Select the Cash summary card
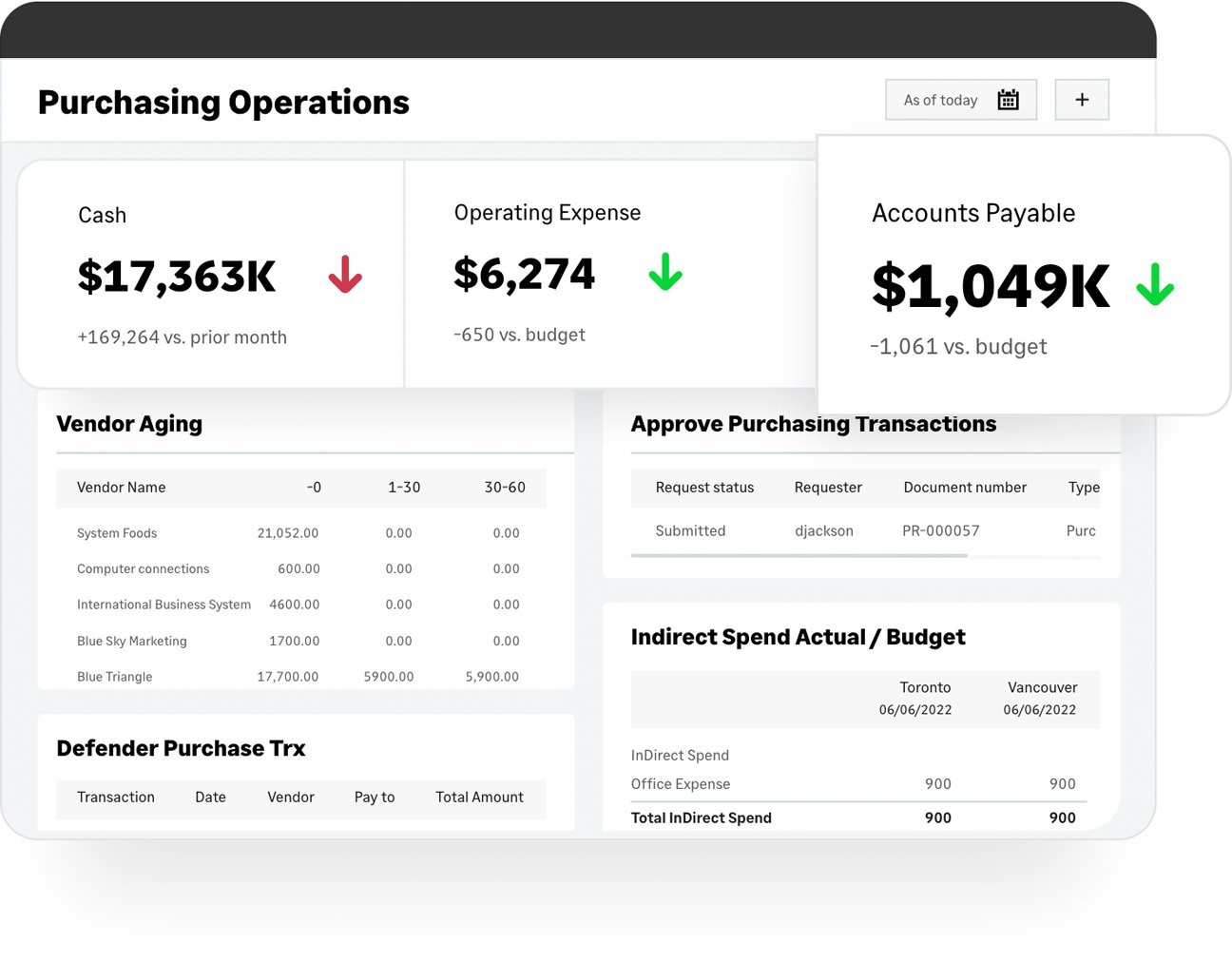 209,273
